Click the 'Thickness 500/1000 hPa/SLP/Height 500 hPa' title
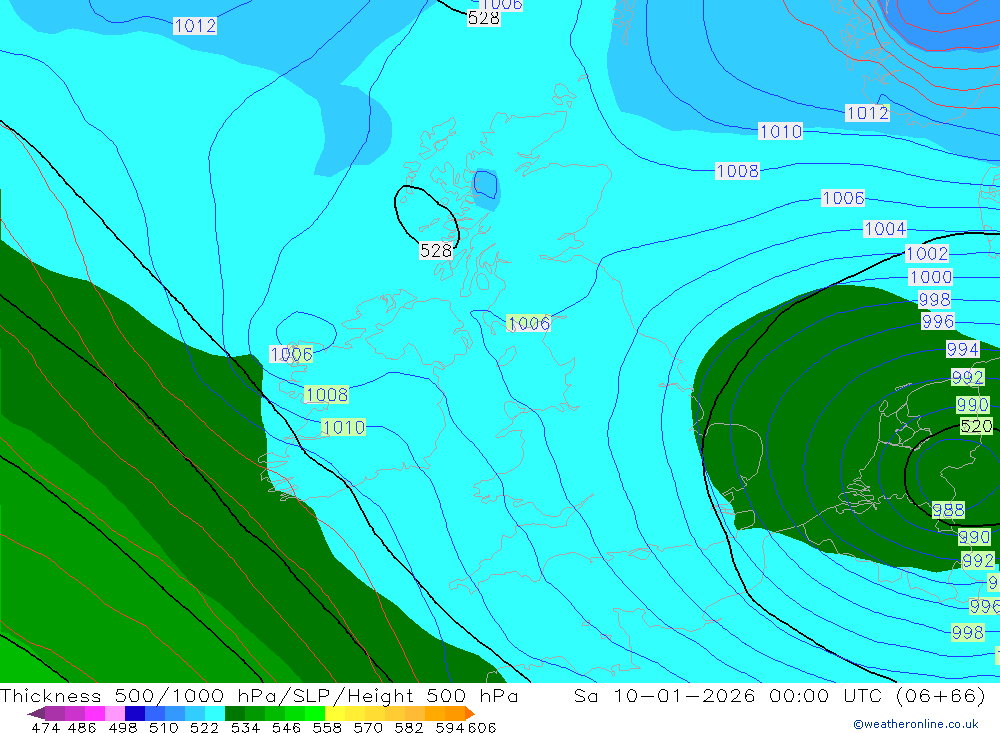 click(x=259, y=695)
